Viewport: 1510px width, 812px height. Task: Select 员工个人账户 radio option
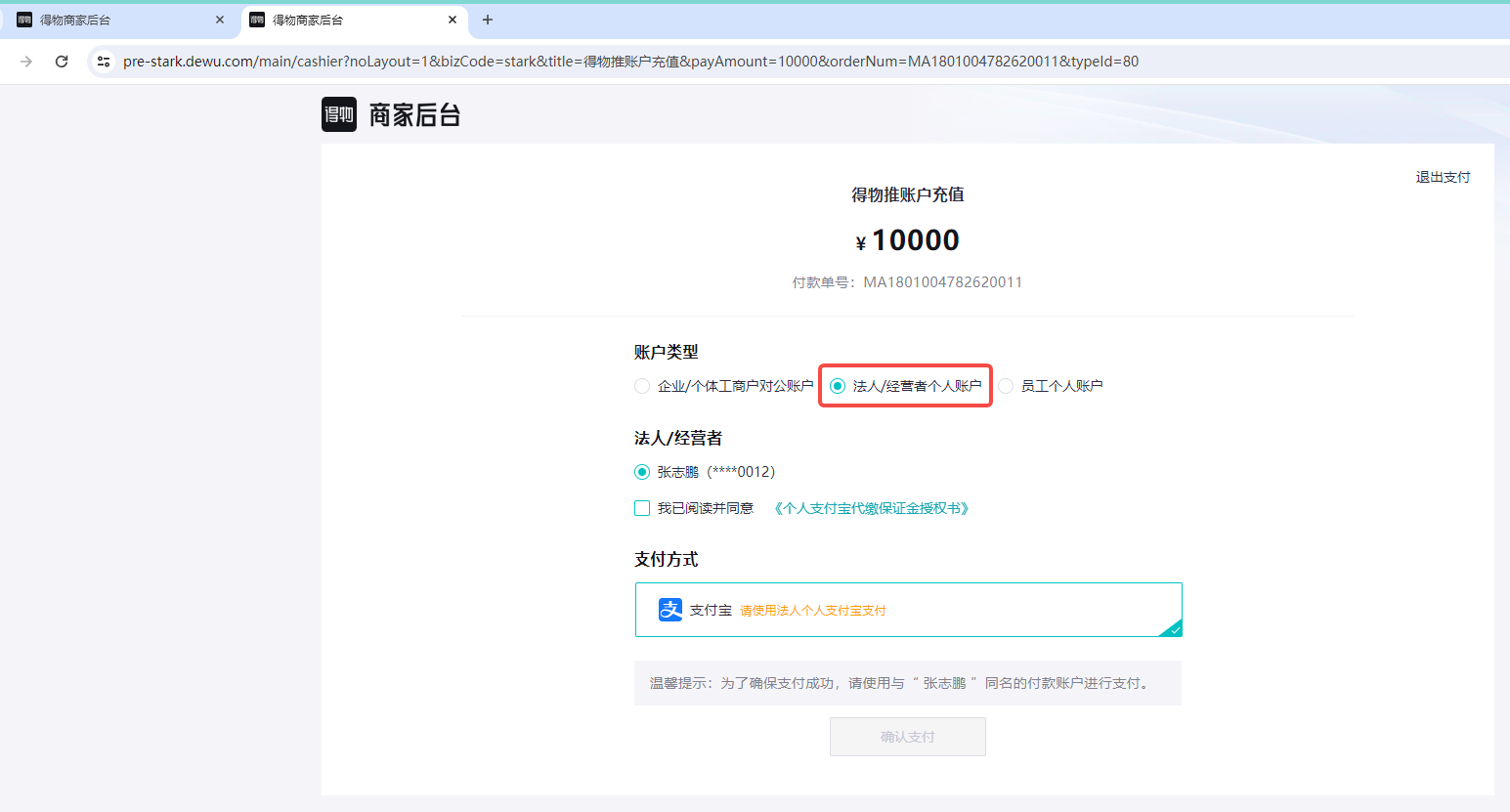(x=1006, y=386)
